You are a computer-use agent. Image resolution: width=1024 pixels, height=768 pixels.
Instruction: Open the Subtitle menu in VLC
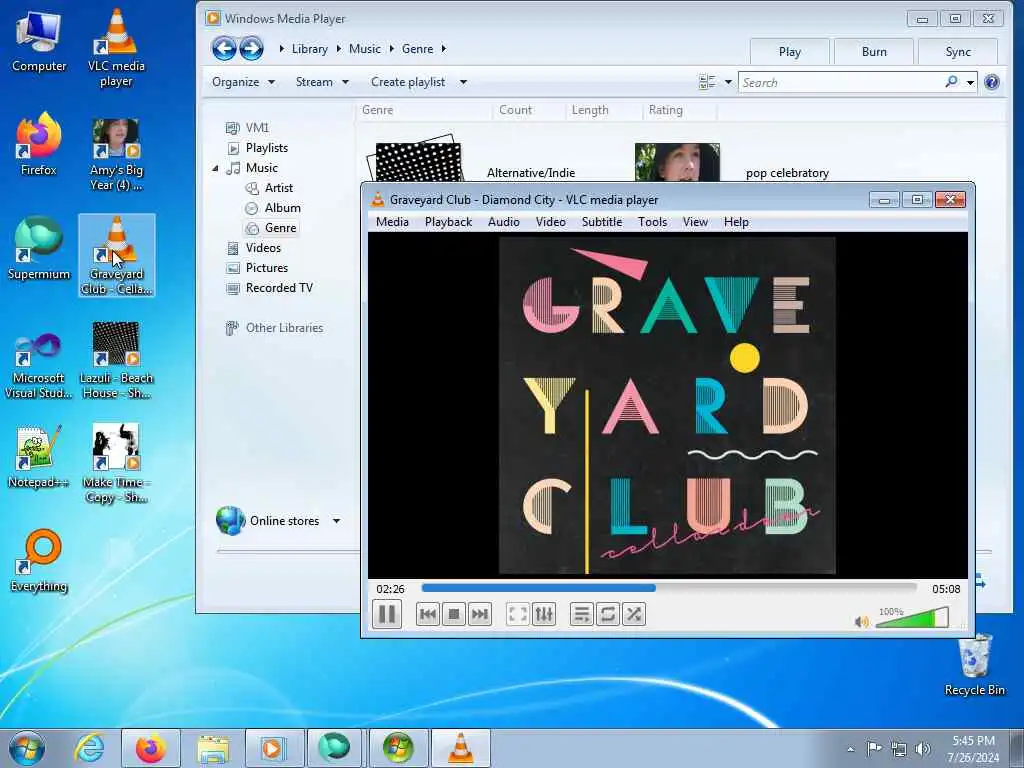coord(602,222)
